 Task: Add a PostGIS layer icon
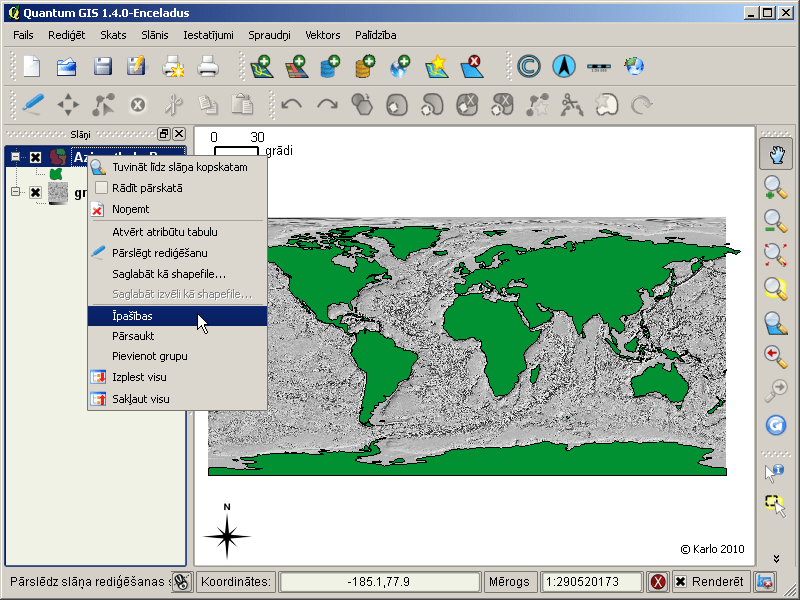[331, 66]
